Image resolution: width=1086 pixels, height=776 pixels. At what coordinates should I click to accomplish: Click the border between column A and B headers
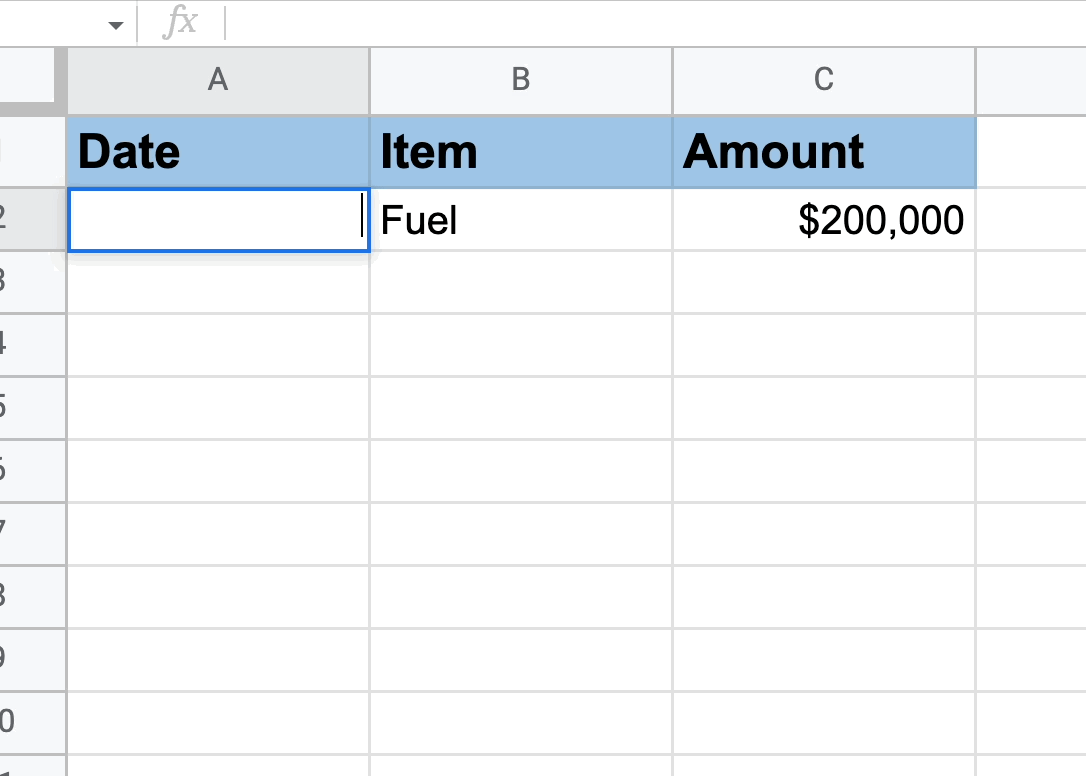click(370, 80)
